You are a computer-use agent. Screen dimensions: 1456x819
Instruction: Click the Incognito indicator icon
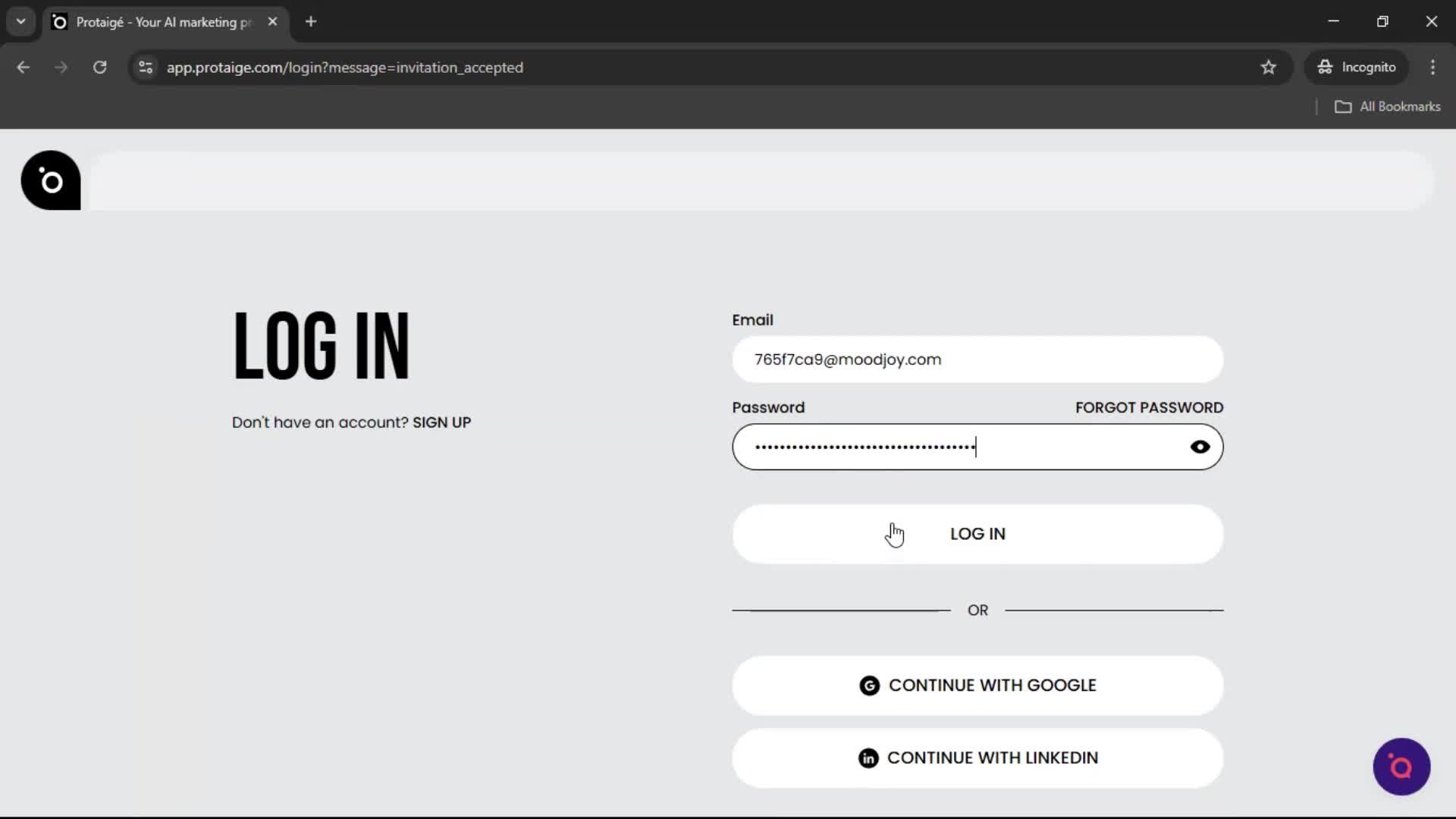[1325, 67]
